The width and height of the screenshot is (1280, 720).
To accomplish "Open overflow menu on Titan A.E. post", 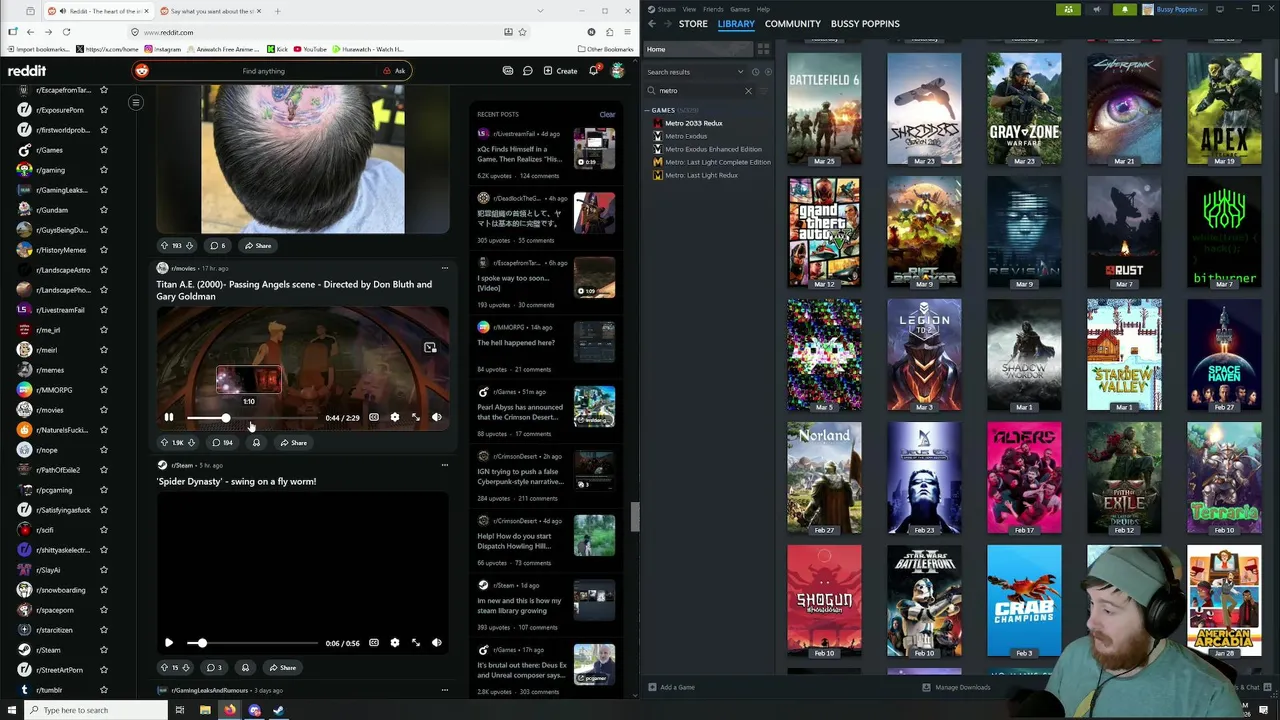I will click(x=445, y=268).
